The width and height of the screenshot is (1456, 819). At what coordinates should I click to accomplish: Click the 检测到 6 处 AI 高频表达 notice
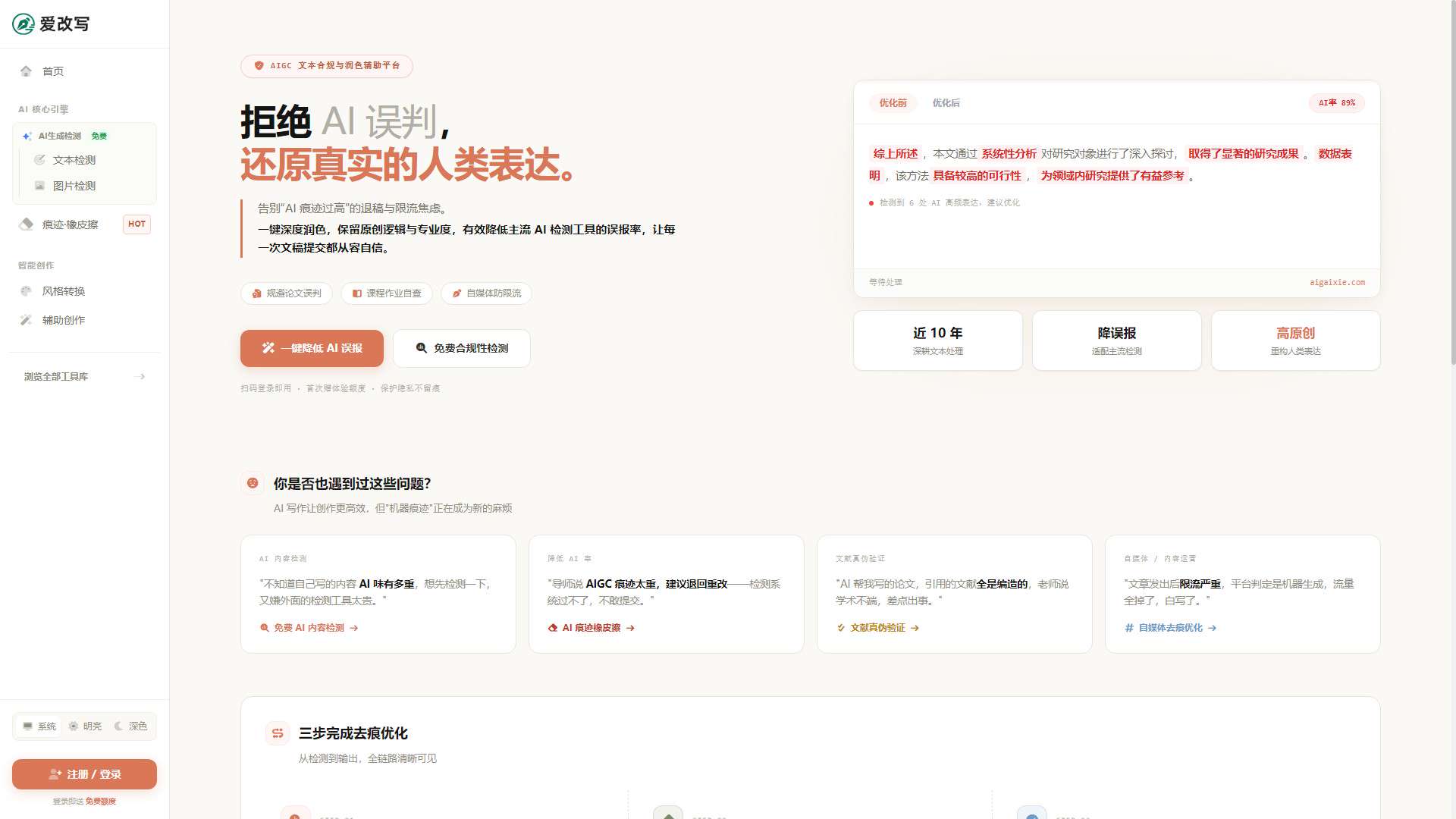(x=944, y=203)
